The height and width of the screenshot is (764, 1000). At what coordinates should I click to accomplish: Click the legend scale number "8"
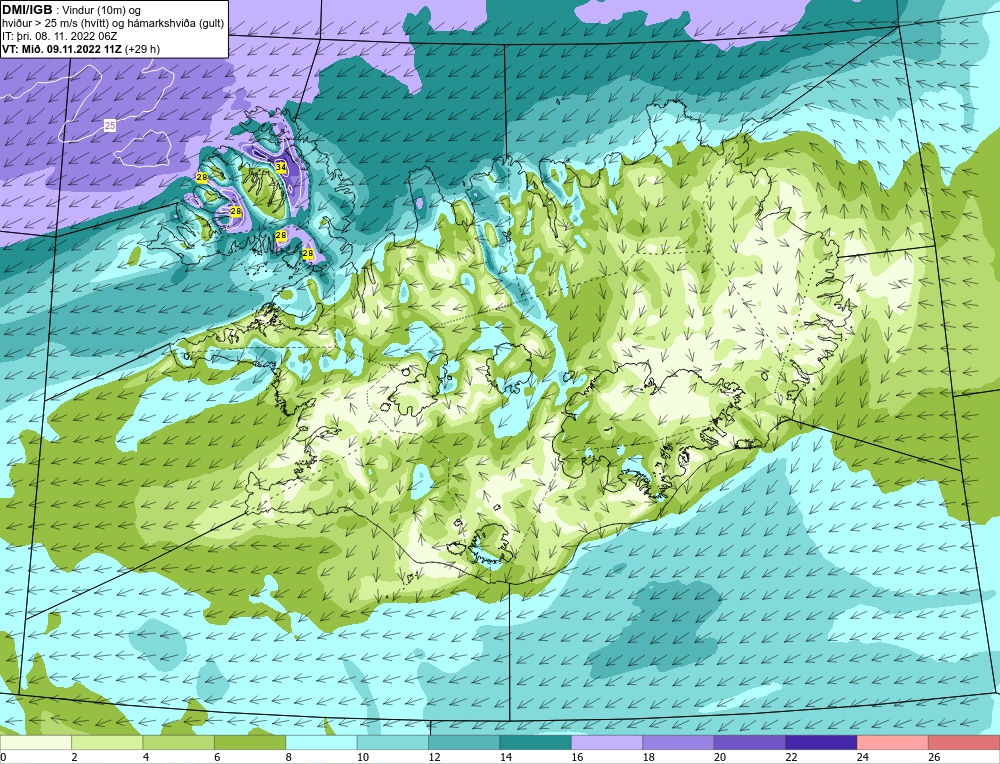pyautogui.click(x=289, y=757)
